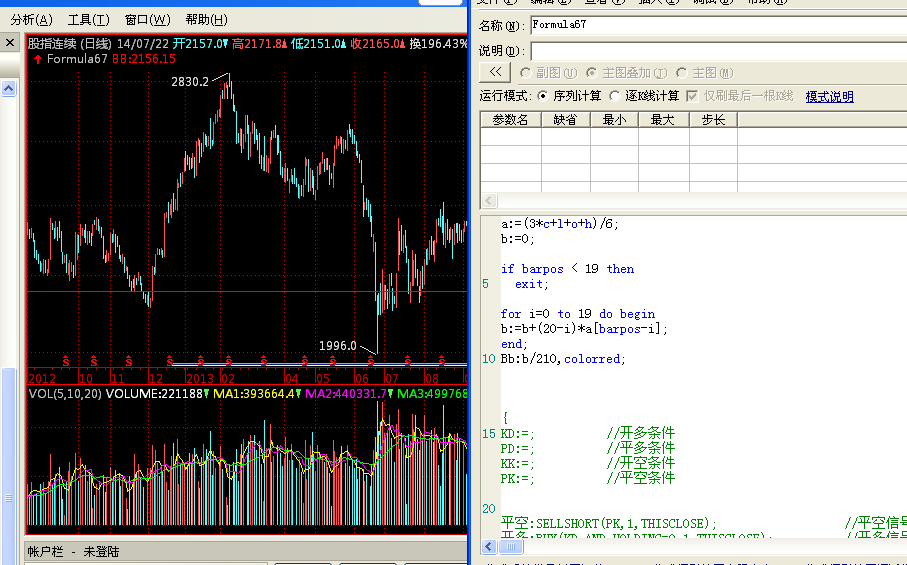907x565 pixels.
Task: Click the left sidebar vertical scrollbar grip
Action: pos(8,497)
